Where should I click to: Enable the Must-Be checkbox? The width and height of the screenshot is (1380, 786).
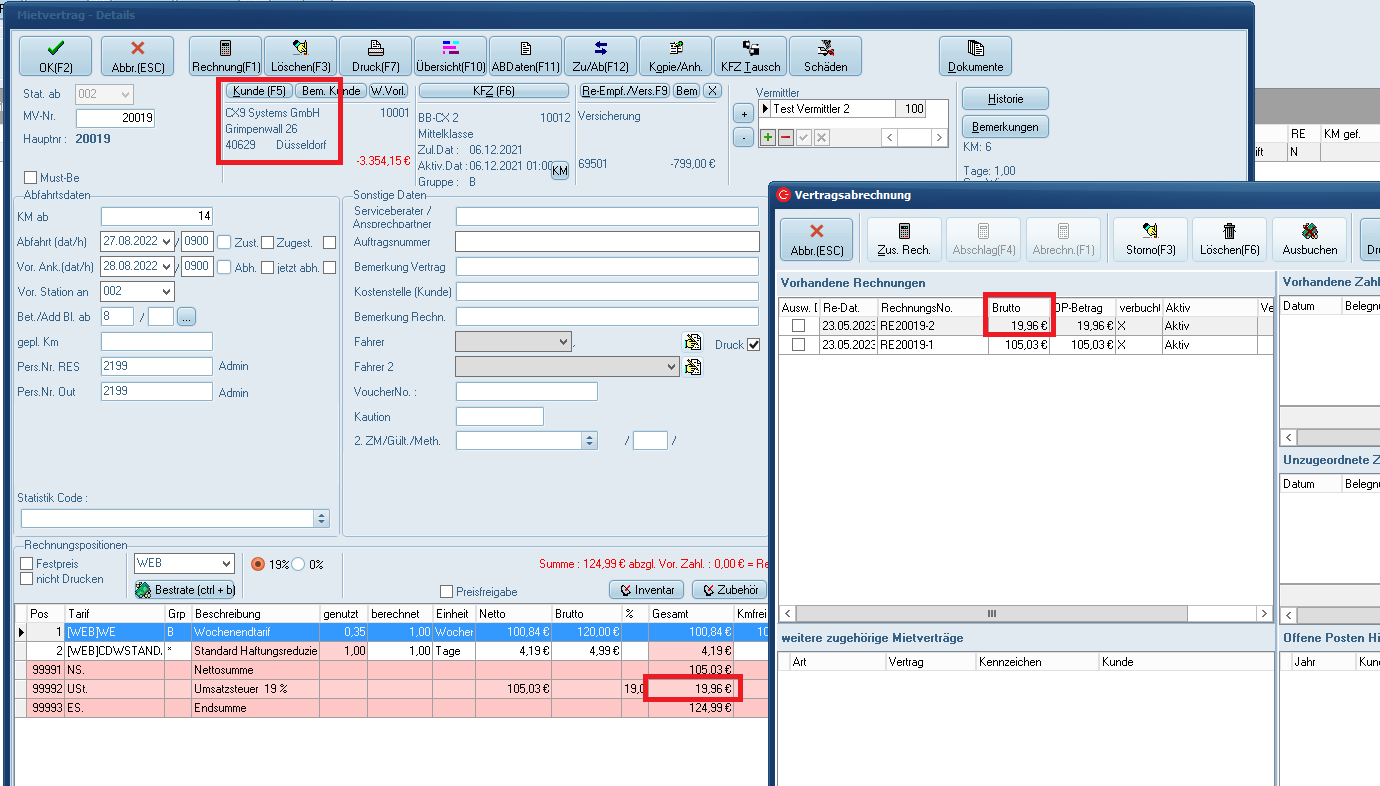(x=30, y=178)
